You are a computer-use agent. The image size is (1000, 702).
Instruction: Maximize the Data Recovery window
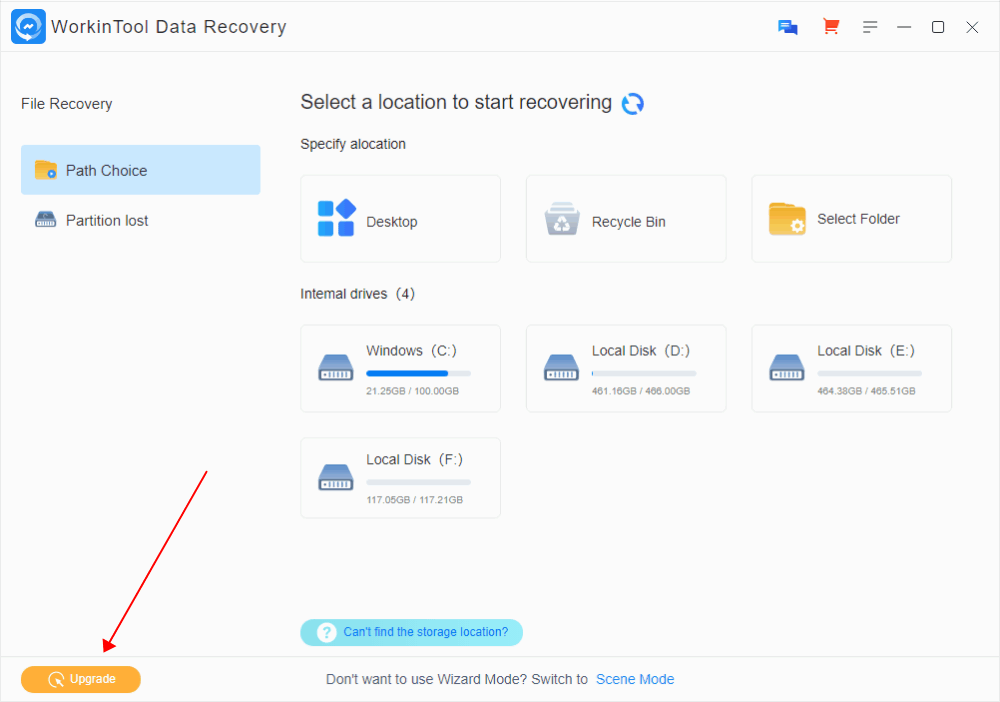938,27
